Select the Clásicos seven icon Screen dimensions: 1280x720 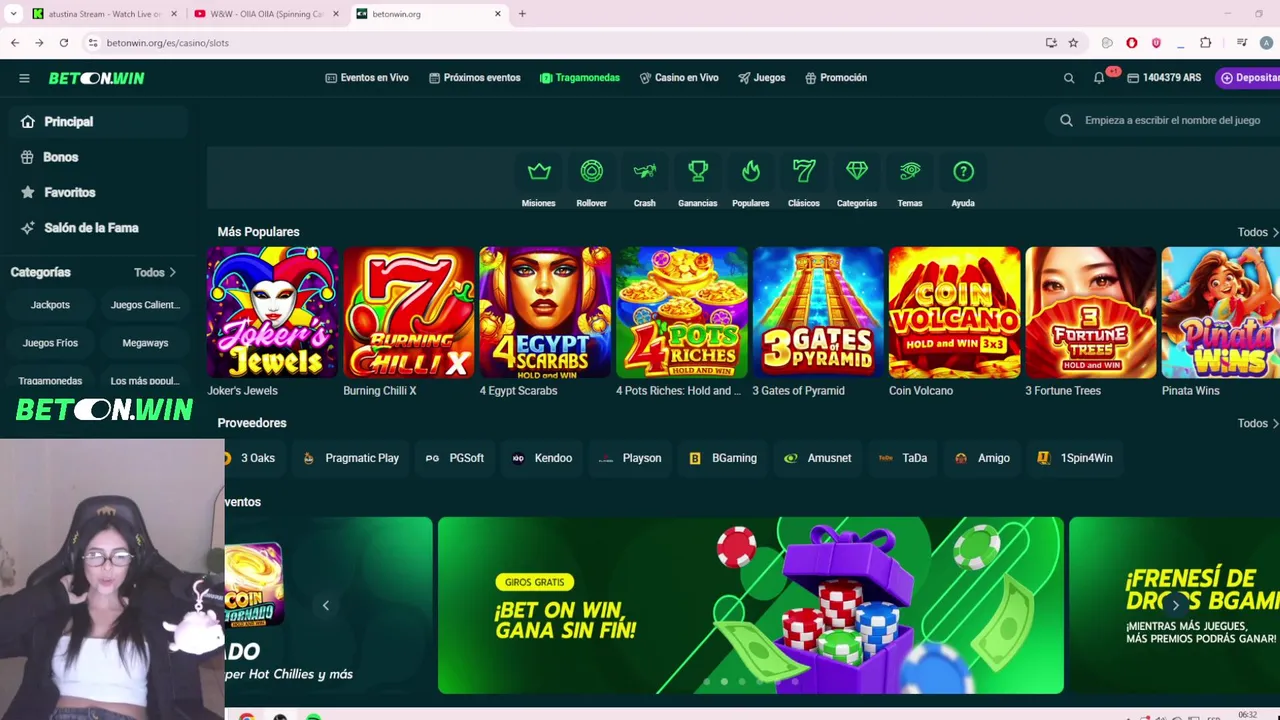pos(804,172)
